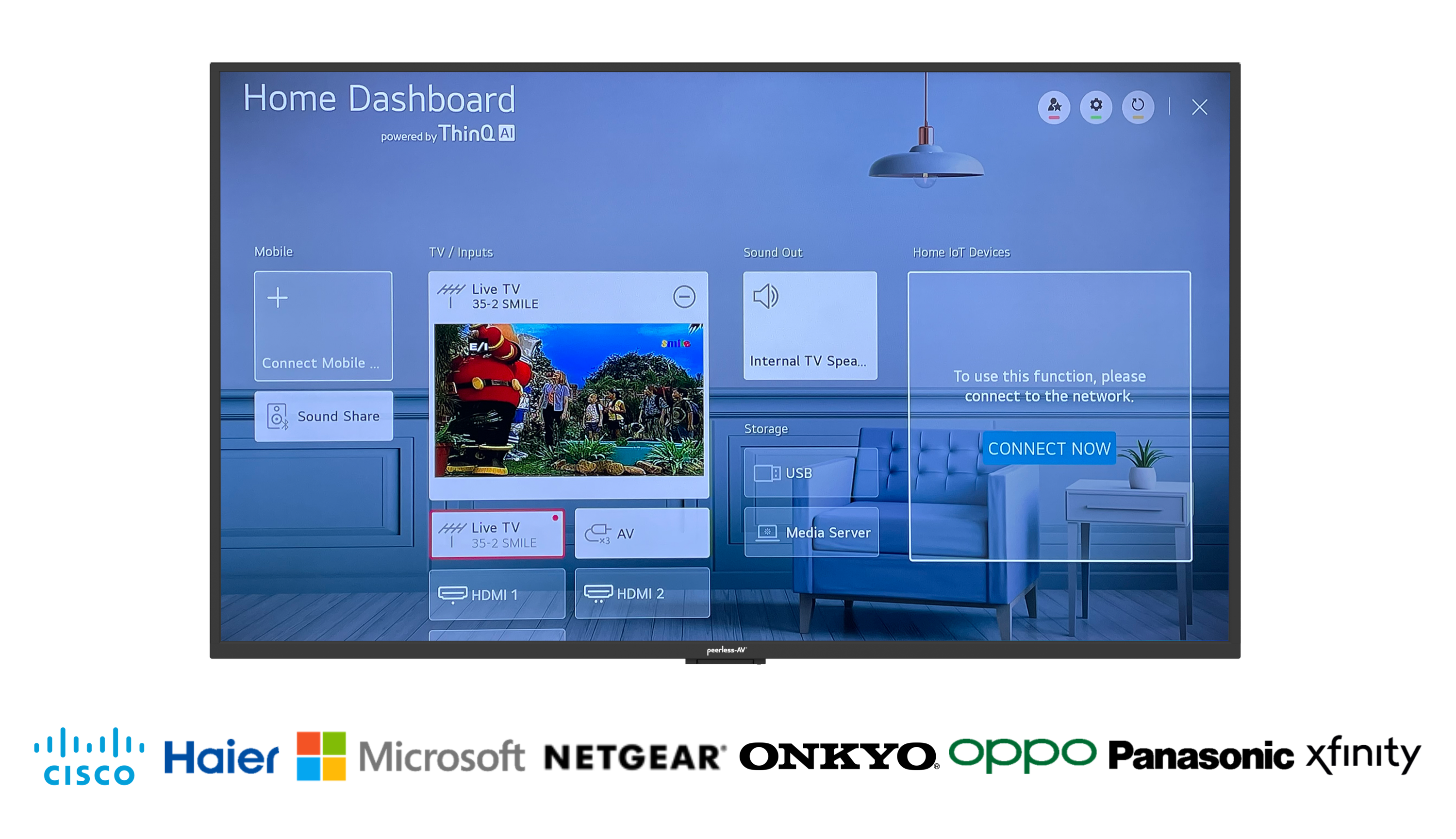Click the Sound Share speaker icon
Screen dimensions: 1456x839
coord(277,416)
